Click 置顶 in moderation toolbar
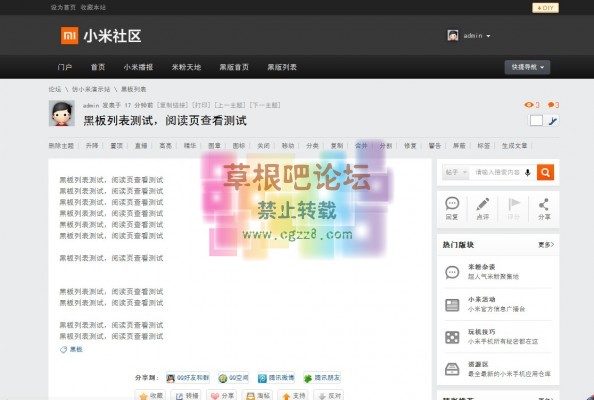Screen dimensions: 594x400 [117, 146]
